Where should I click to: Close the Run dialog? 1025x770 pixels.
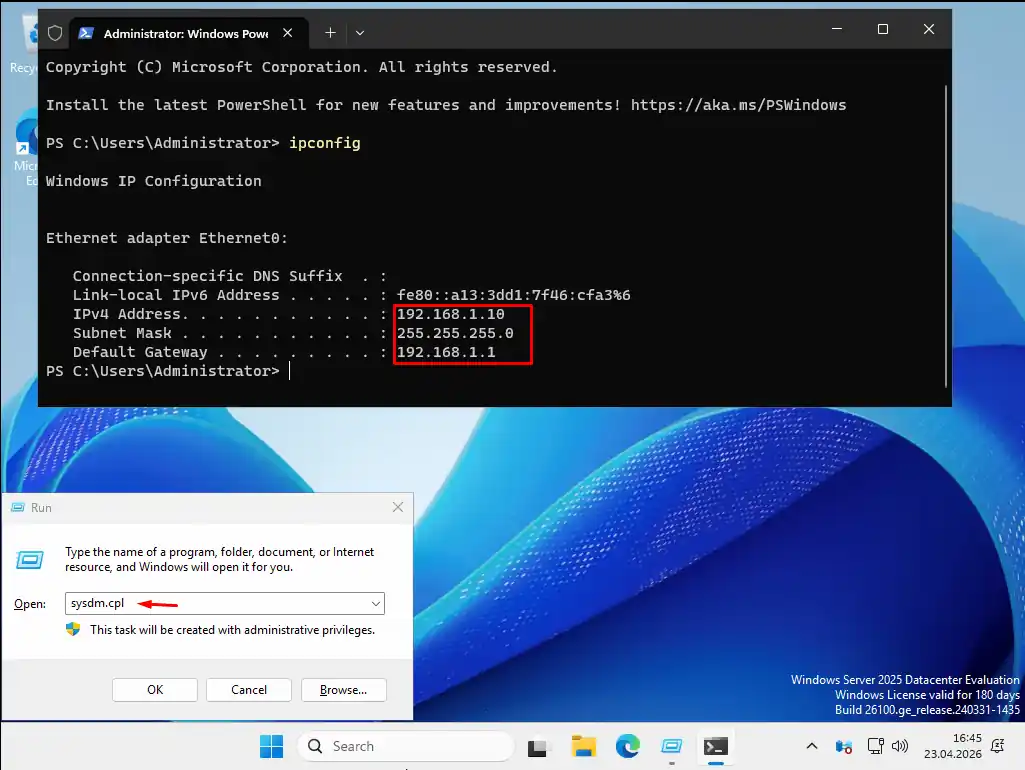point(397,507)
